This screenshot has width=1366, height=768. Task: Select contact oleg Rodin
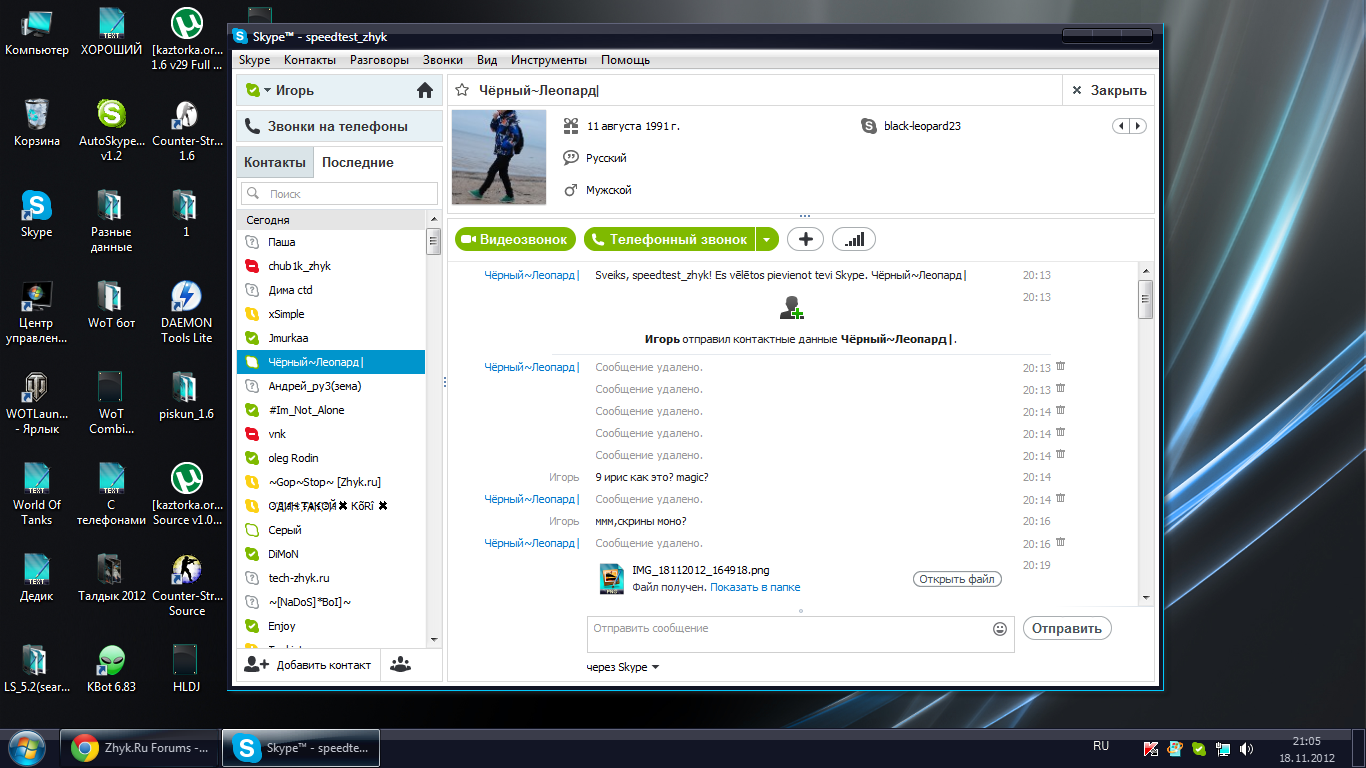(331, 458)
